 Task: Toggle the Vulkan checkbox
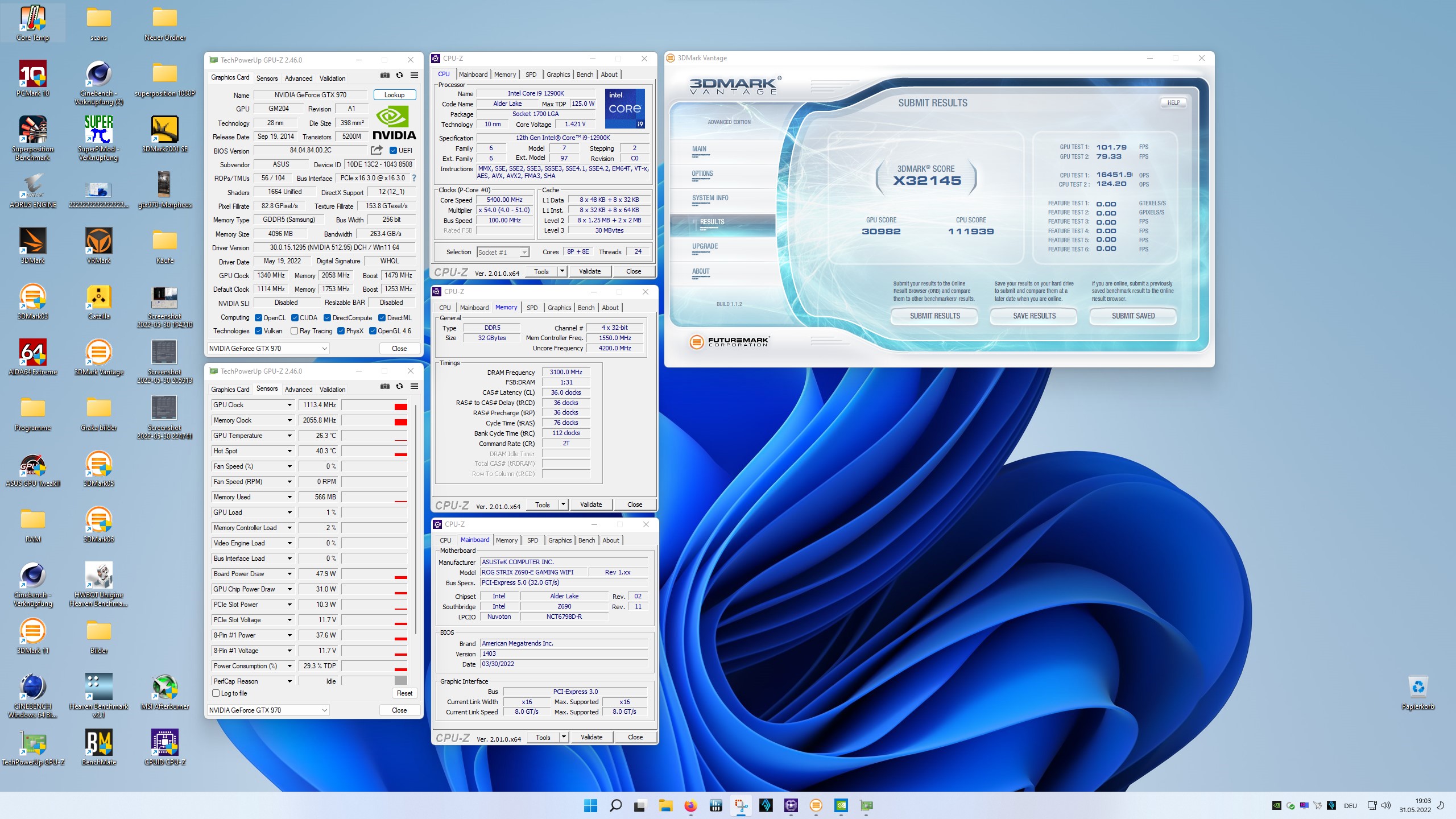258,331
